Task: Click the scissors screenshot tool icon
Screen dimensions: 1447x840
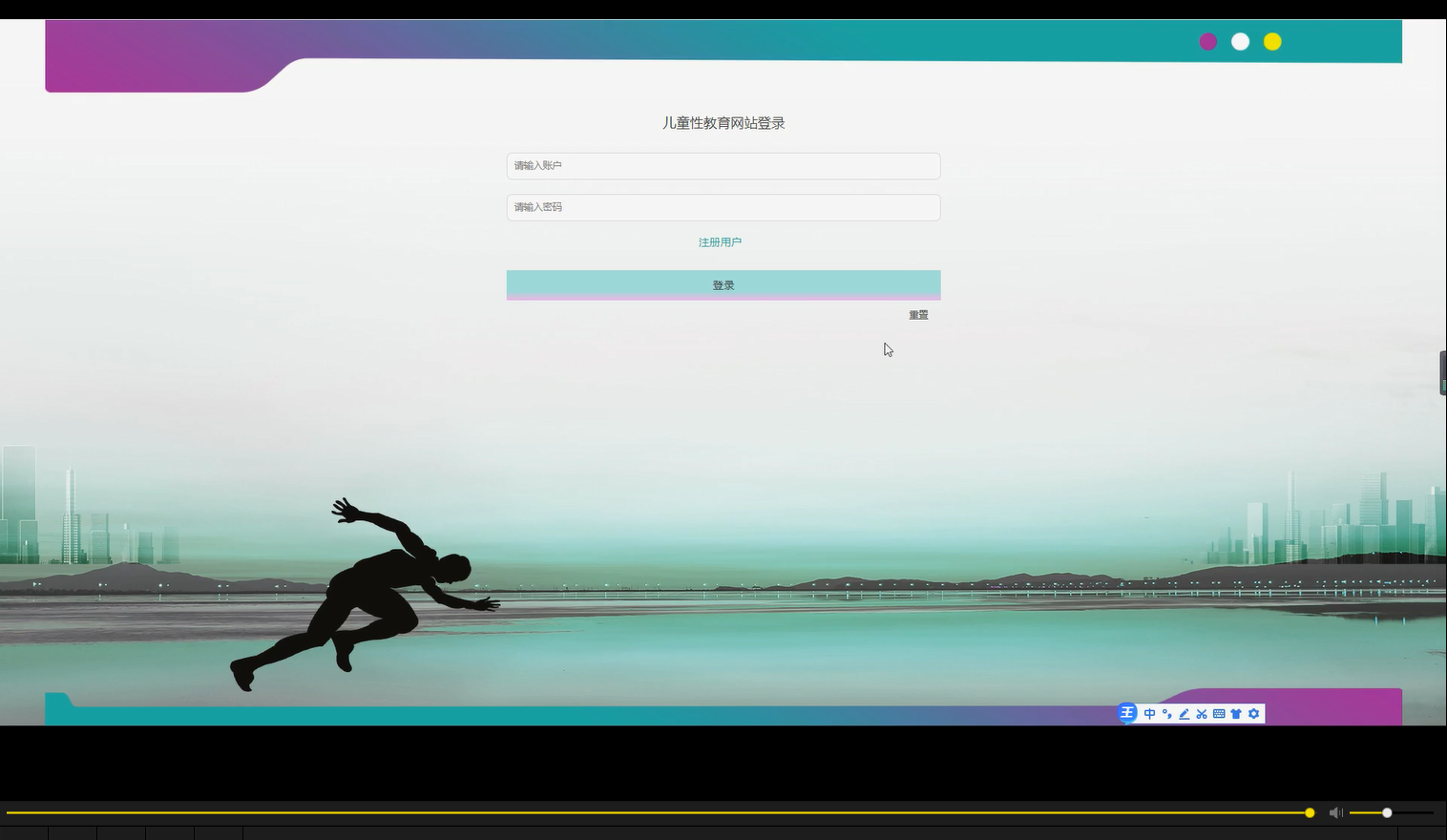Action: (x=1202, y=714)
